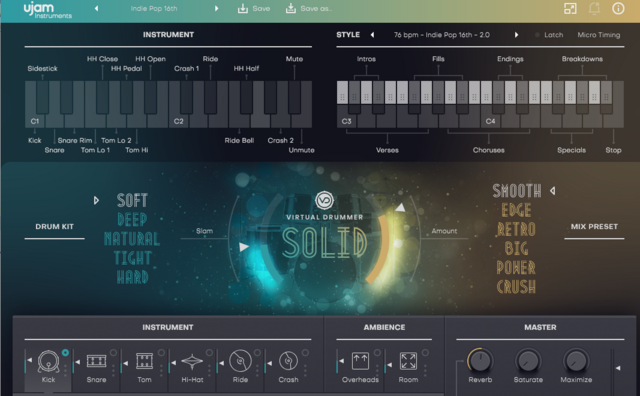The image size is (640, 396).
Task: Click the window resize icon in header
Action: (570, 9)
